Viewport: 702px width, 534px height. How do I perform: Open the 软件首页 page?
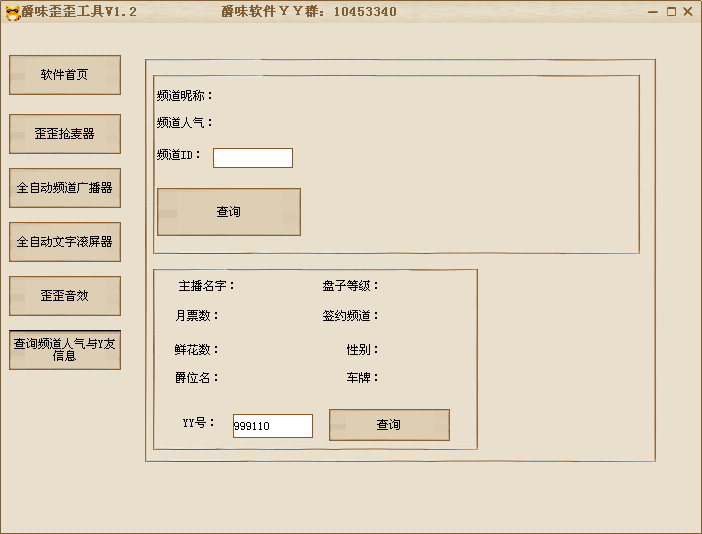click(65, 75)
